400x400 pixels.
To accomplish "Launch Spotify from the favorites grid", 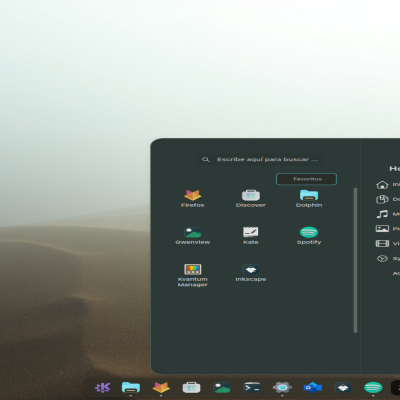I will coord(309,235).
